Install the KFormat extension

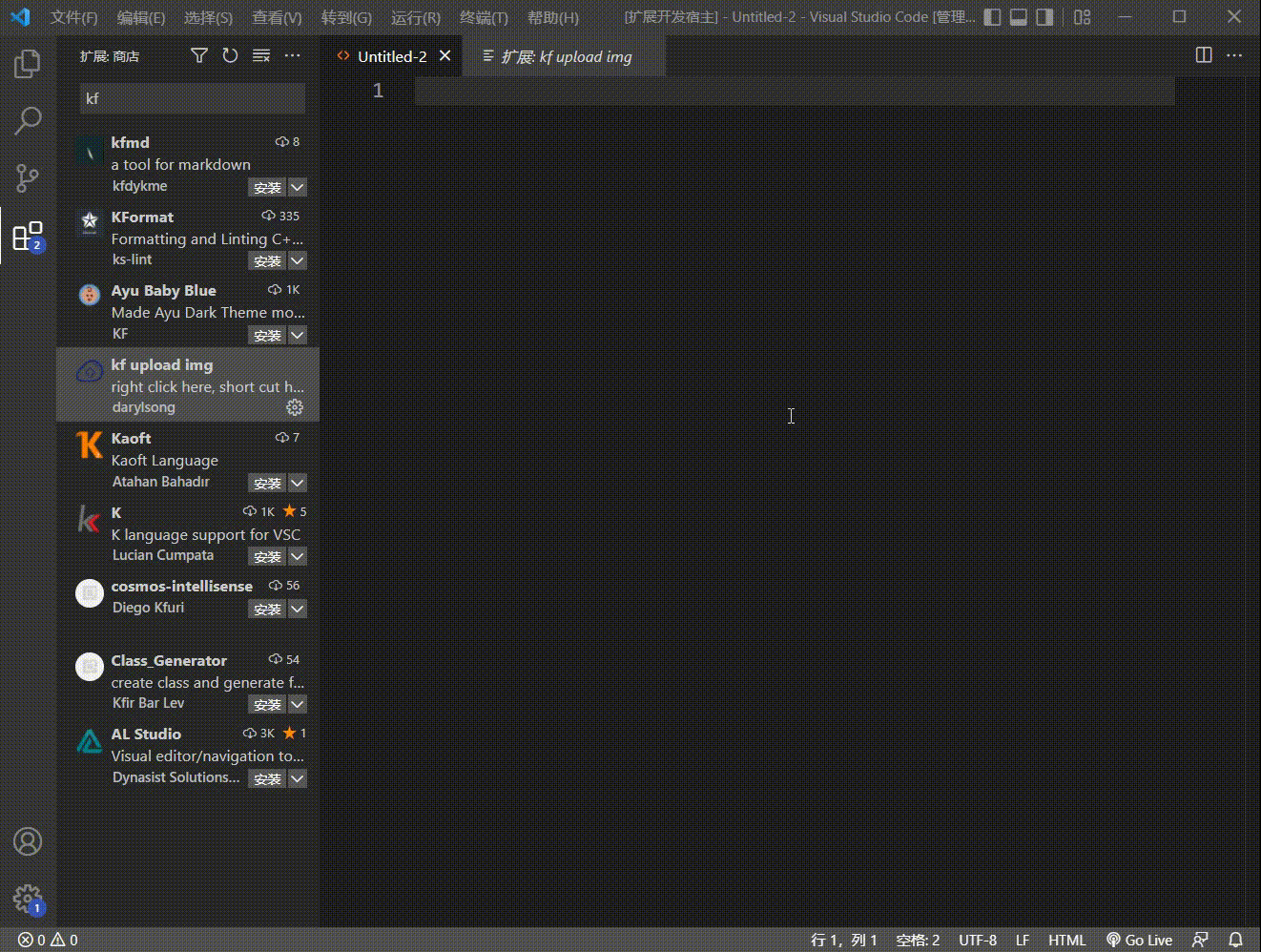267,260
